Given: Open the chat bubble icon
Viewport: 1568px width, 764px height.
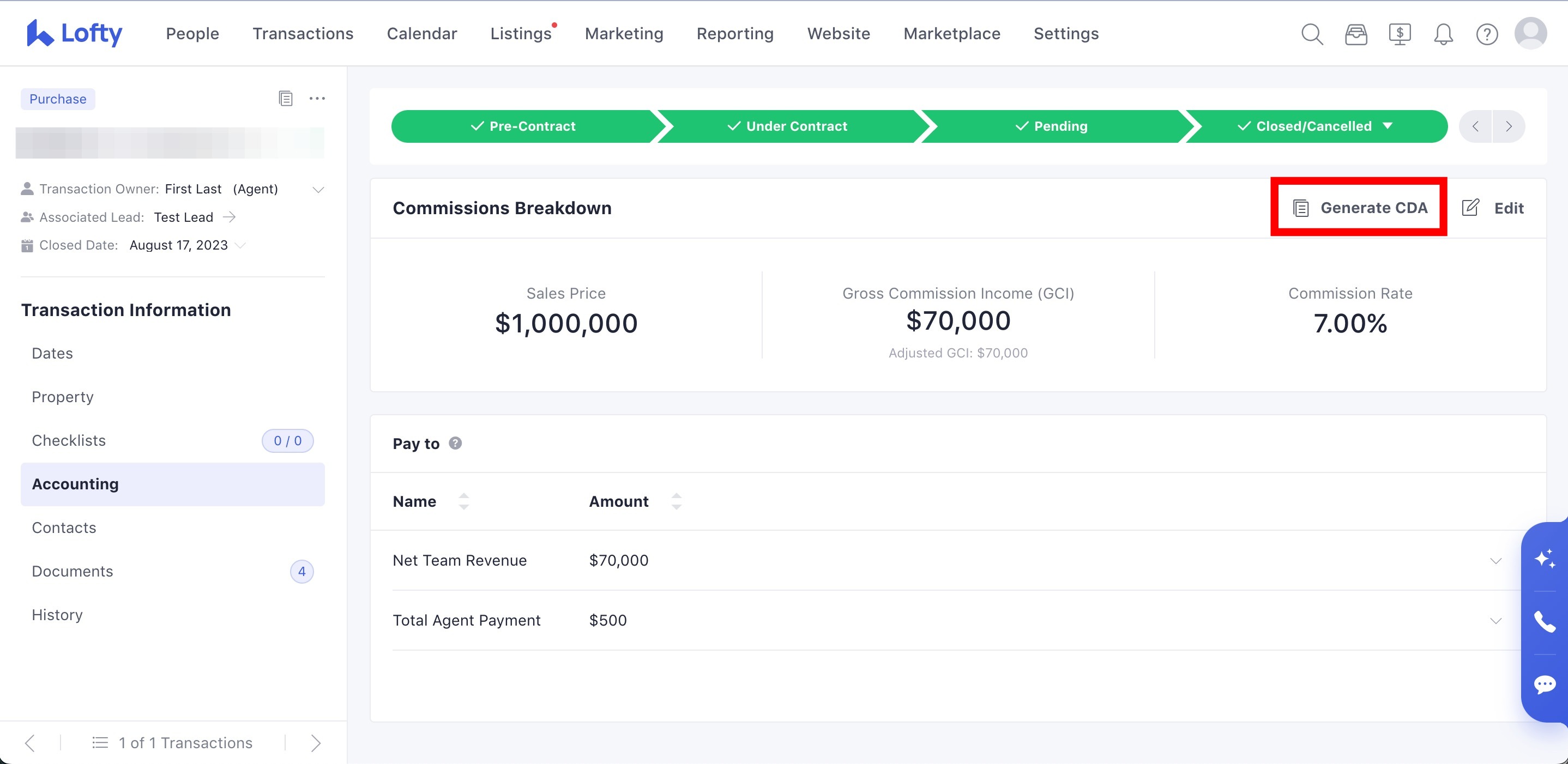Looking at the screenshot, I should point(1545,684).
